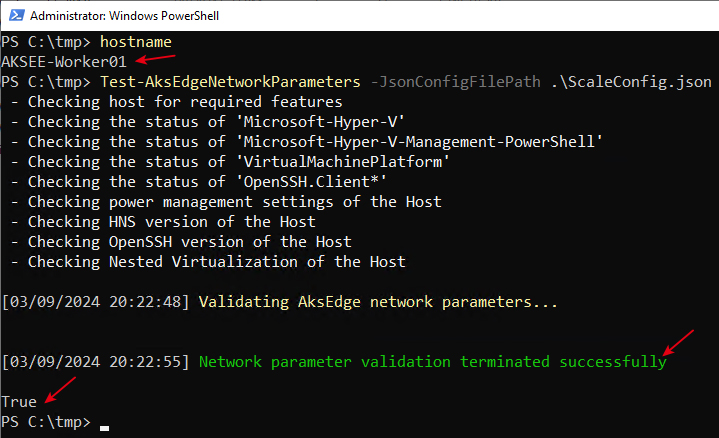Click the -JsonConfigFilePath parameter text
The height and width of the screenshot is (438, 719).
coord(455,82)
